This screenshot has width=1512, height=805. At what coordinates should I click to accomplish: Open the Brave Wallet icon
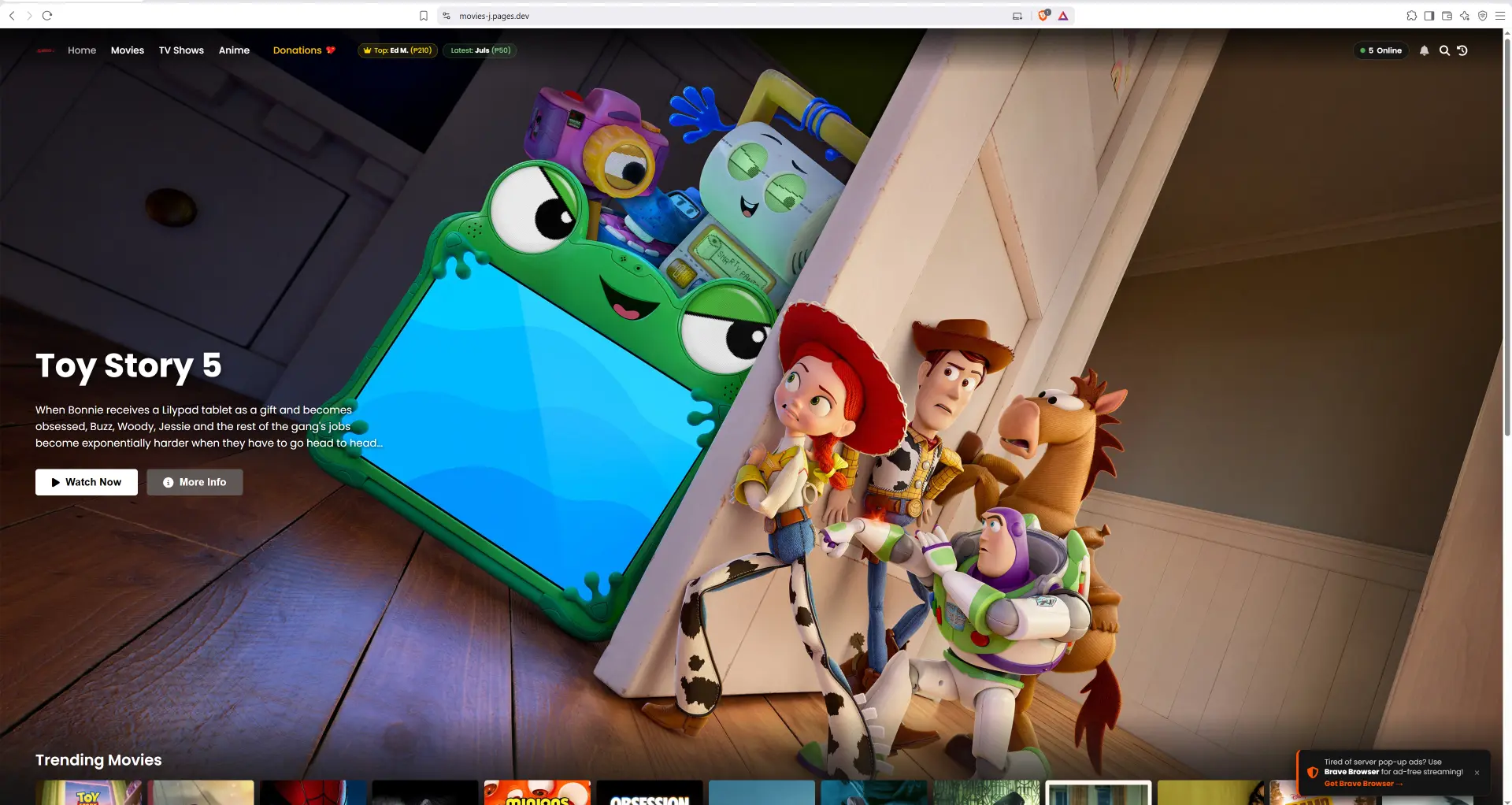(1447, 16)
